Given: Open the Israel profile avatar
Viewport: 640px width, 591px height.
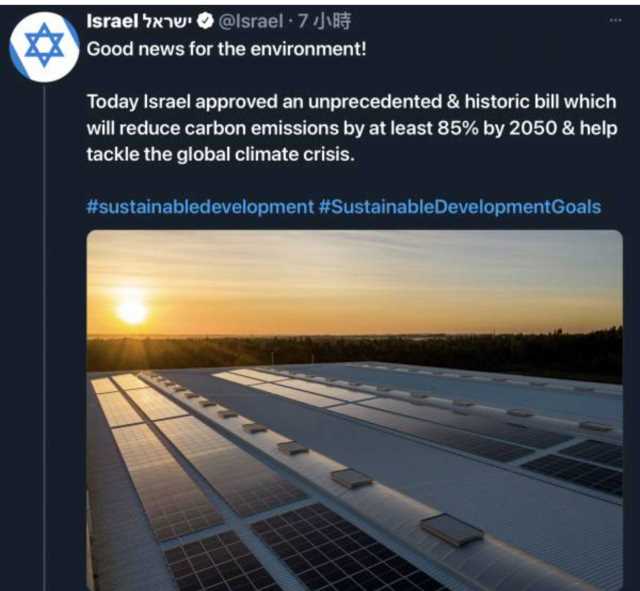Looking at the screenshot, I should (43, 45).
